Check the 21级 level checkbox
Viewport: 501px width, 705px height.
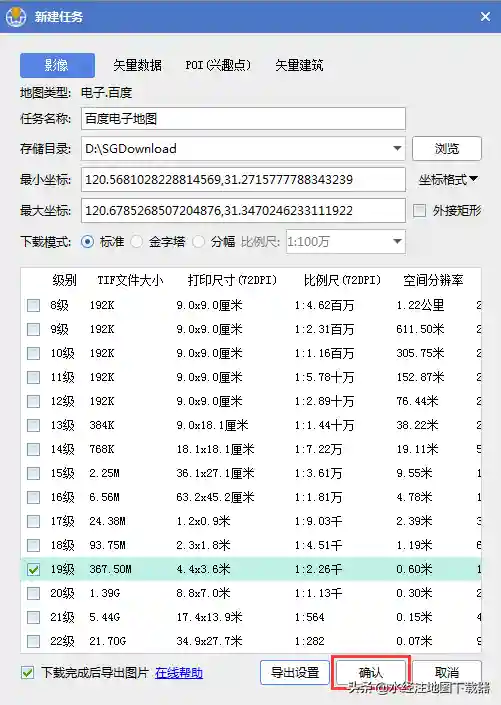(33, 617)
